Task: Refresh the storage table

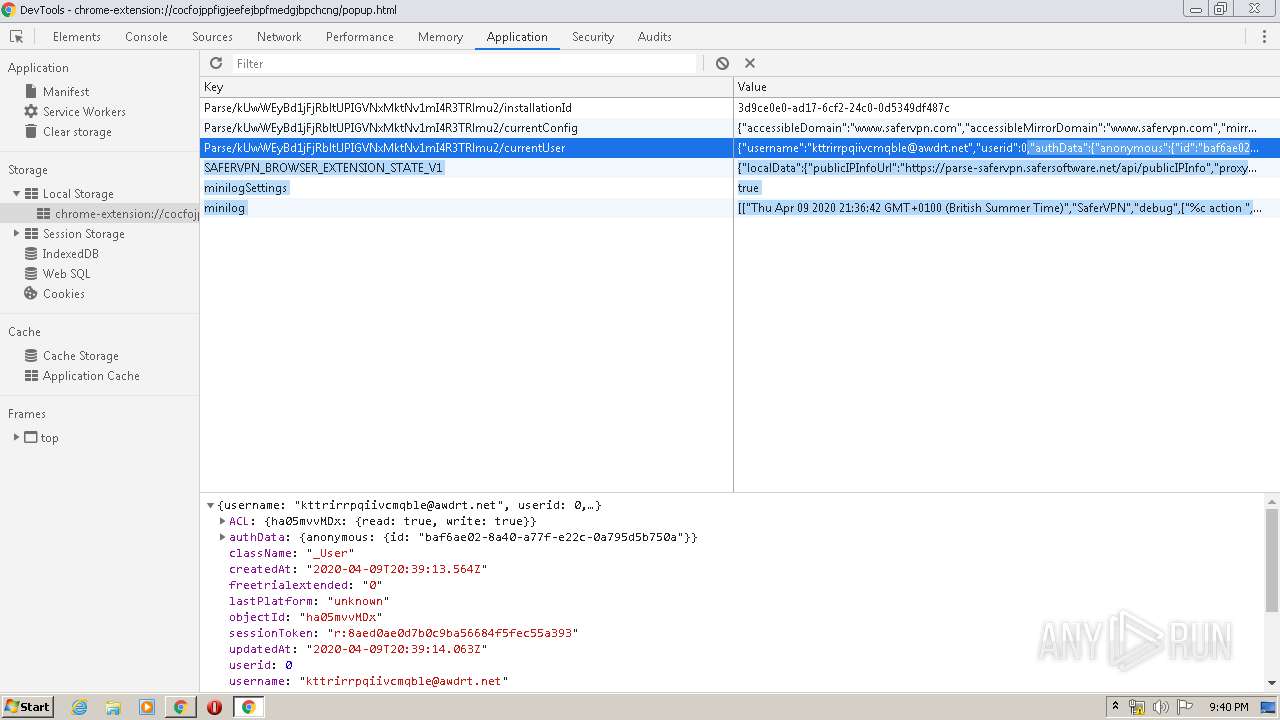Action: [216, 63]
